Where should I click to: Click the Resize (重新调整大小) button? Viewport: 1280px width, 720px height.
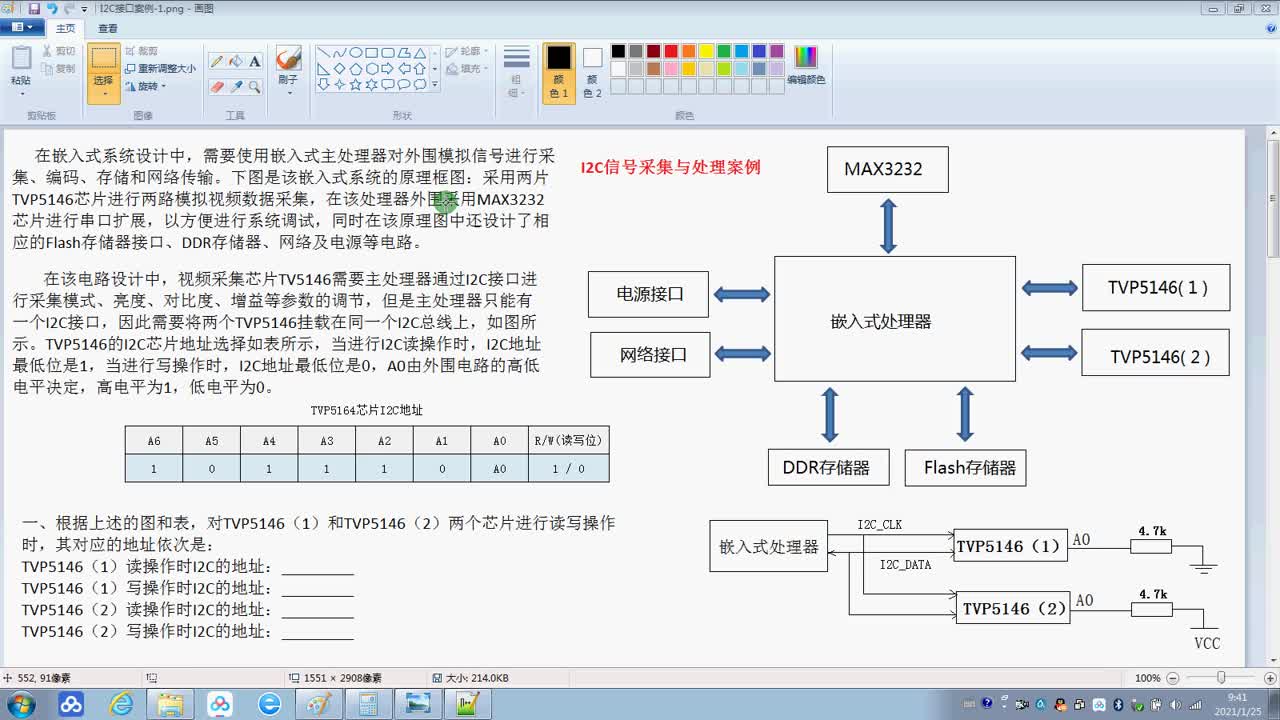coord(161,69)
